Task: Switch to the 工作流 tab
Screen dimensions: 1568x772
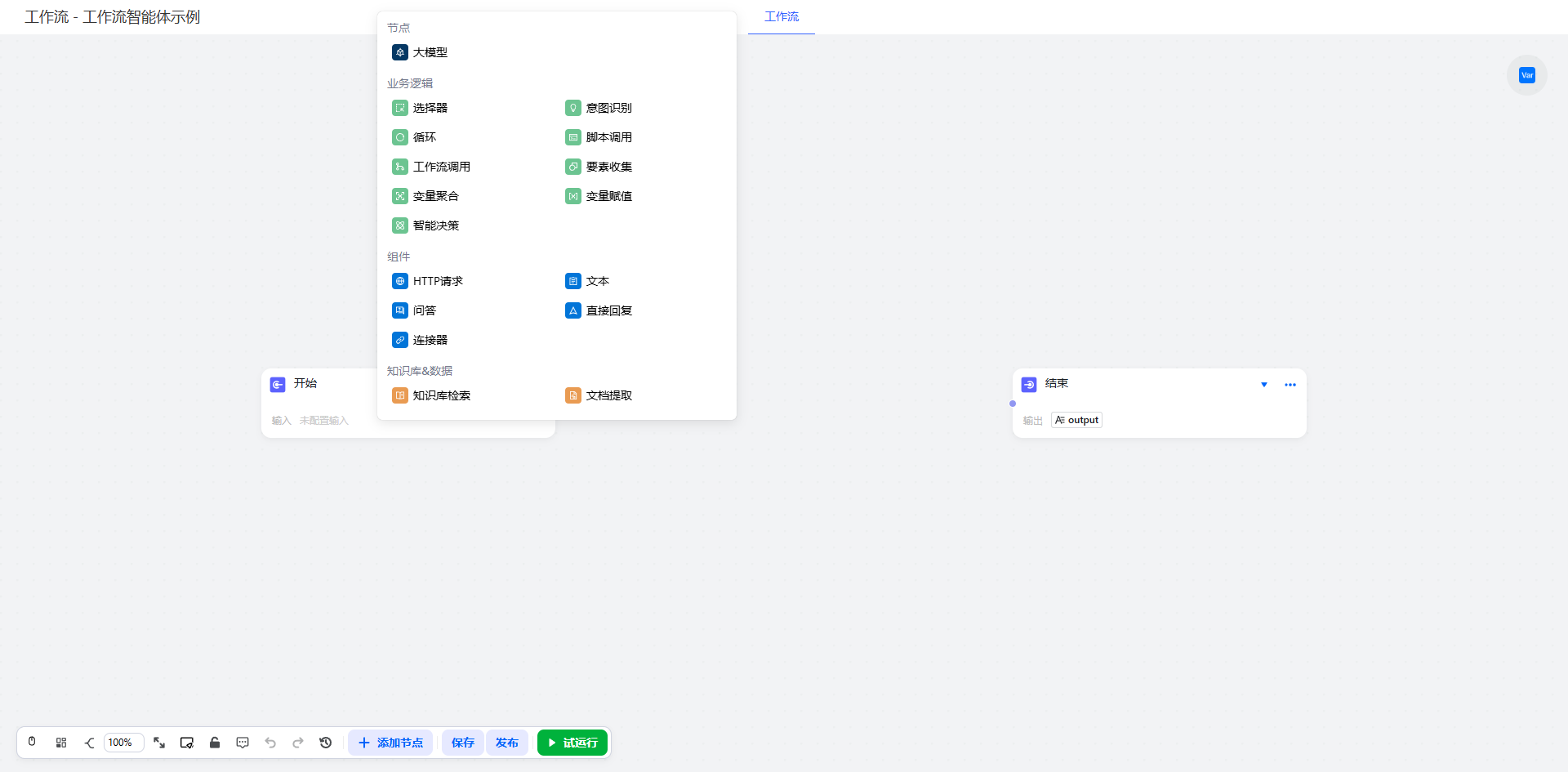Action: click(782, 16)
